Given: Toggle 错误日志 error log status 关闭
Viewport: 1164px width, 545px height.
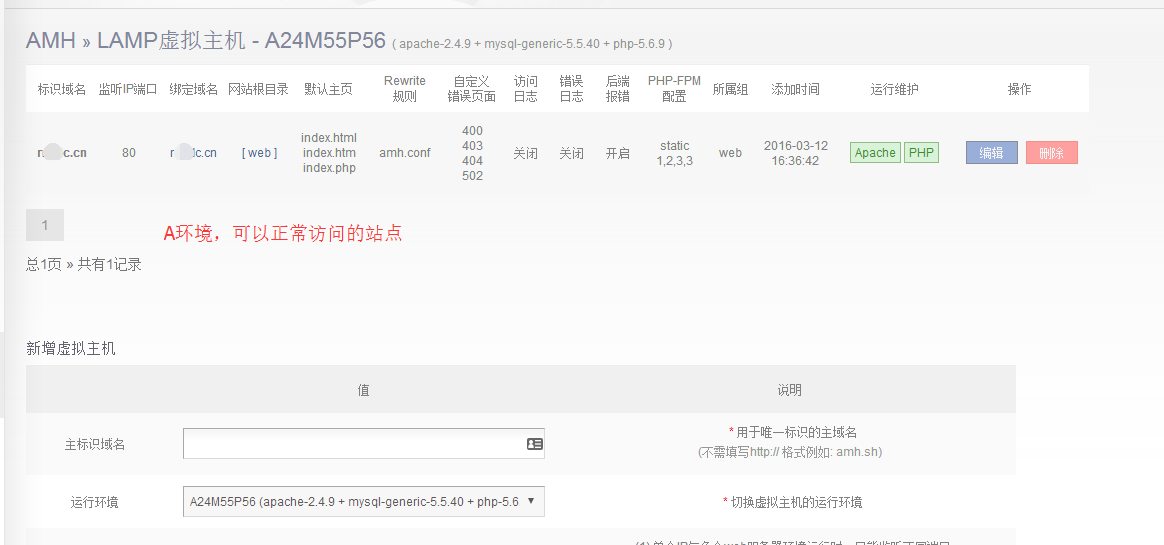Looking at the screenshot, I should click(x=571, y=153).
